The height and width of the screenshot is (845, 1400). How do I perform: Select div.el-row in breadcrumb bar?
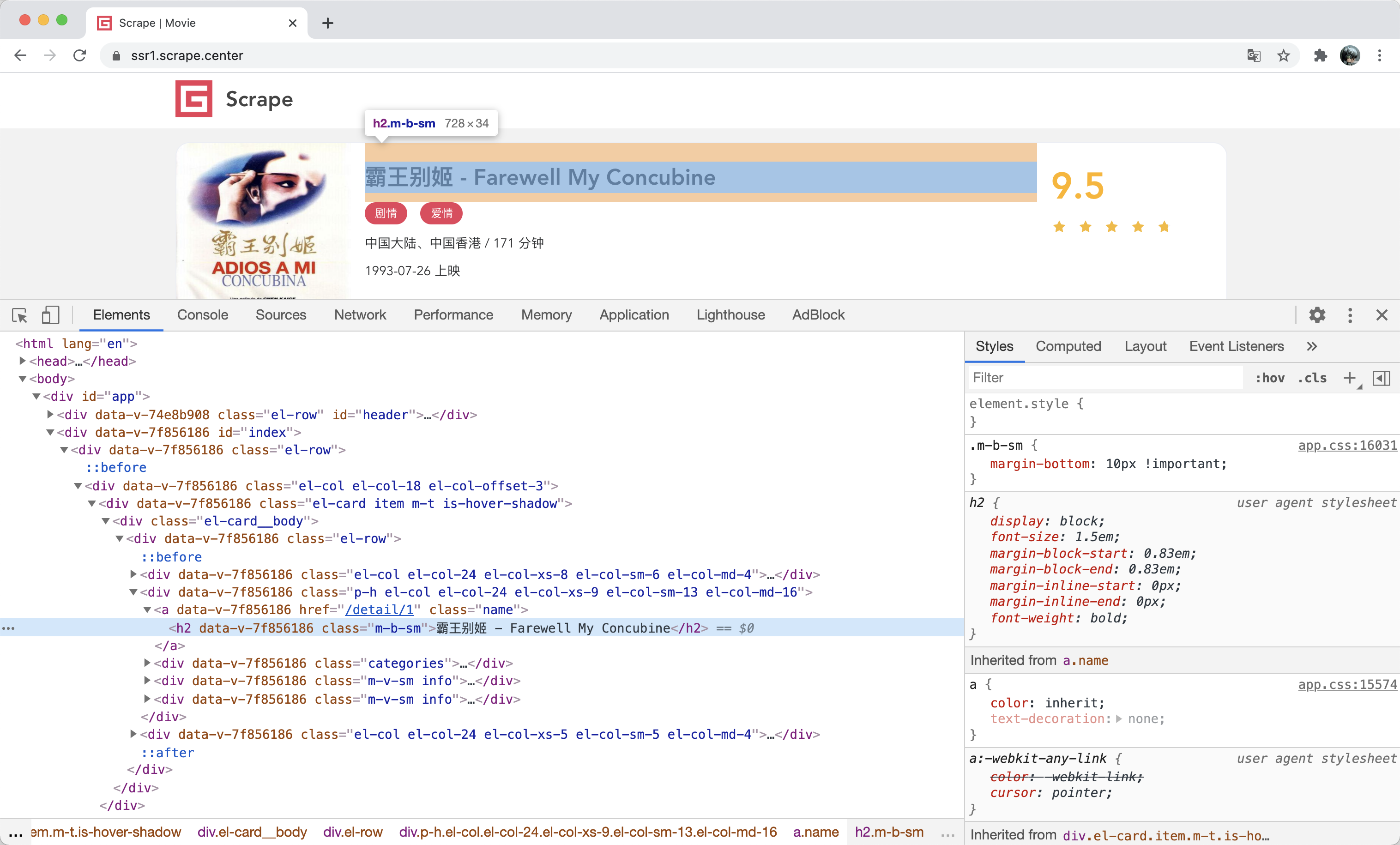353,832
